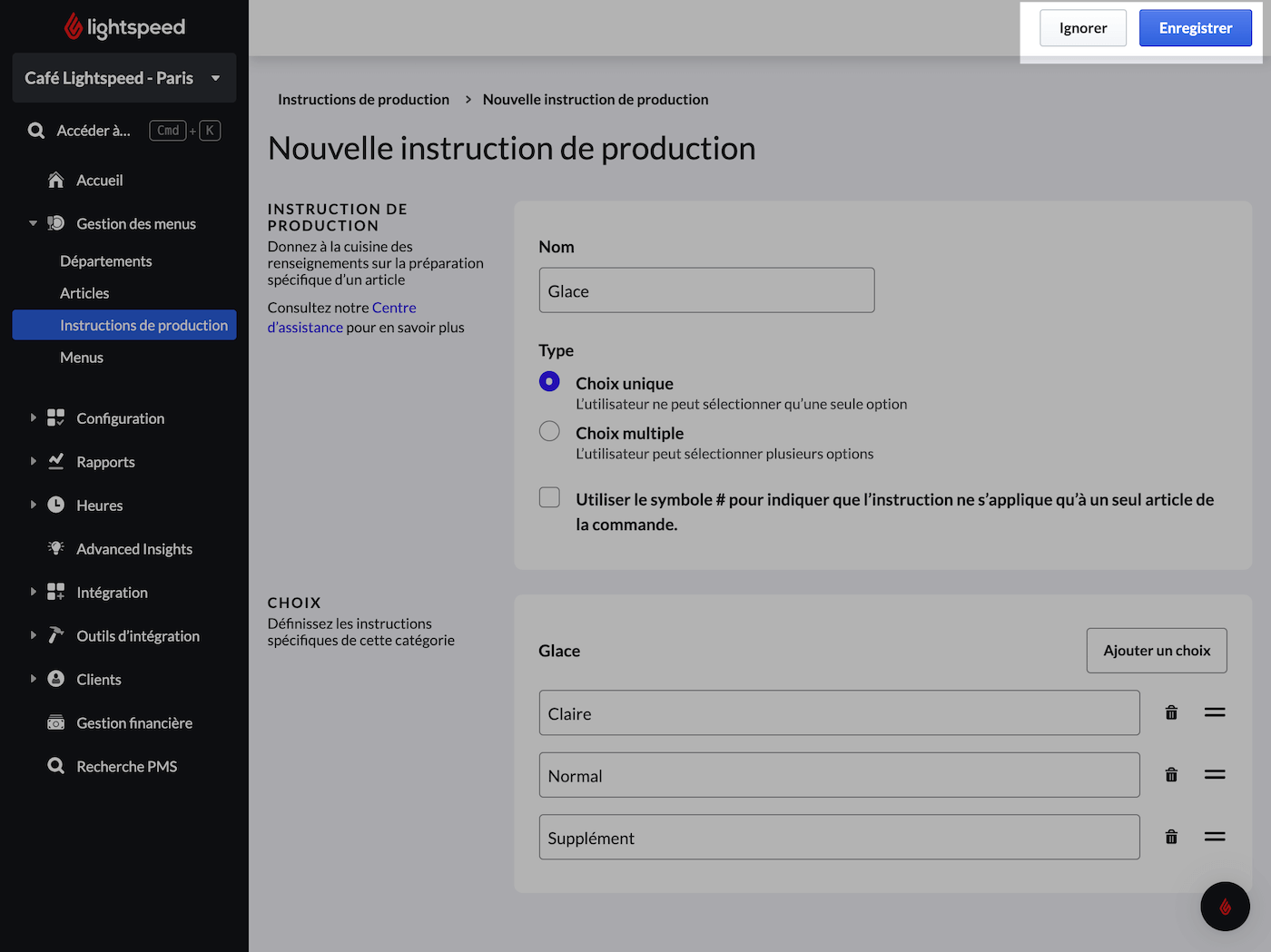Expand the Outils d'intégration section arrow
The image size is (1271, 952).
pos(34,635)
